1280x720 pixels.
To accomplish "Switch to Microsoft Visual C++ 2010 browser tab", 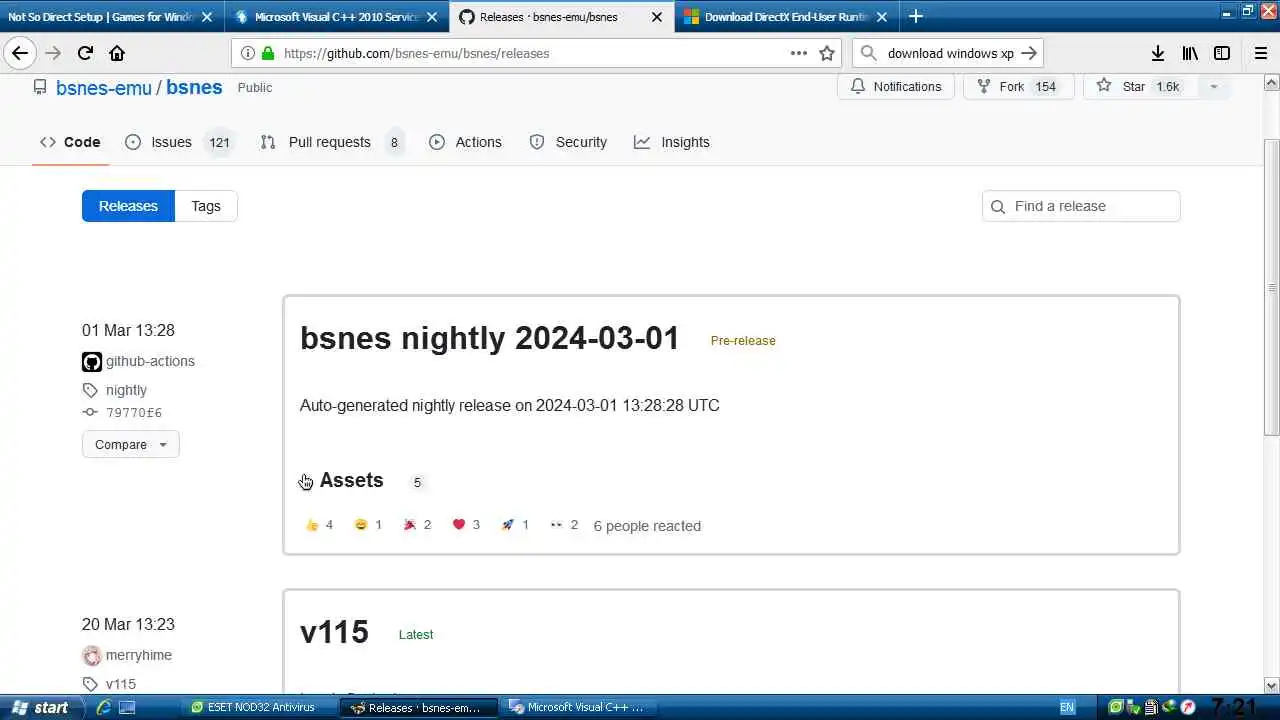I will 336,17.
